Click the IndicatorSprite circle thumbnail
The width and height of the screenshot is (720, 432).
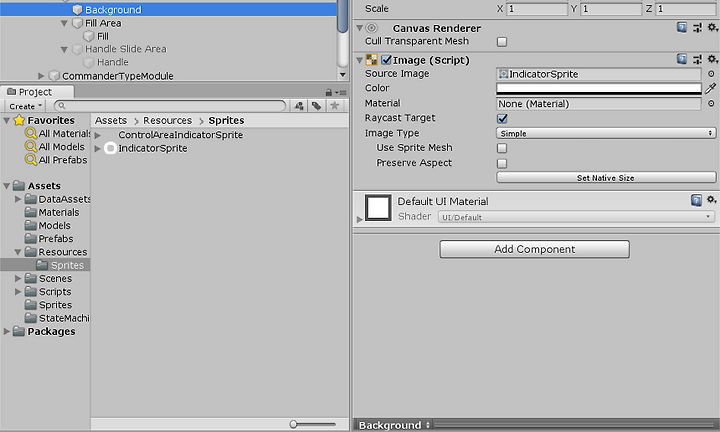click(110, 148)
